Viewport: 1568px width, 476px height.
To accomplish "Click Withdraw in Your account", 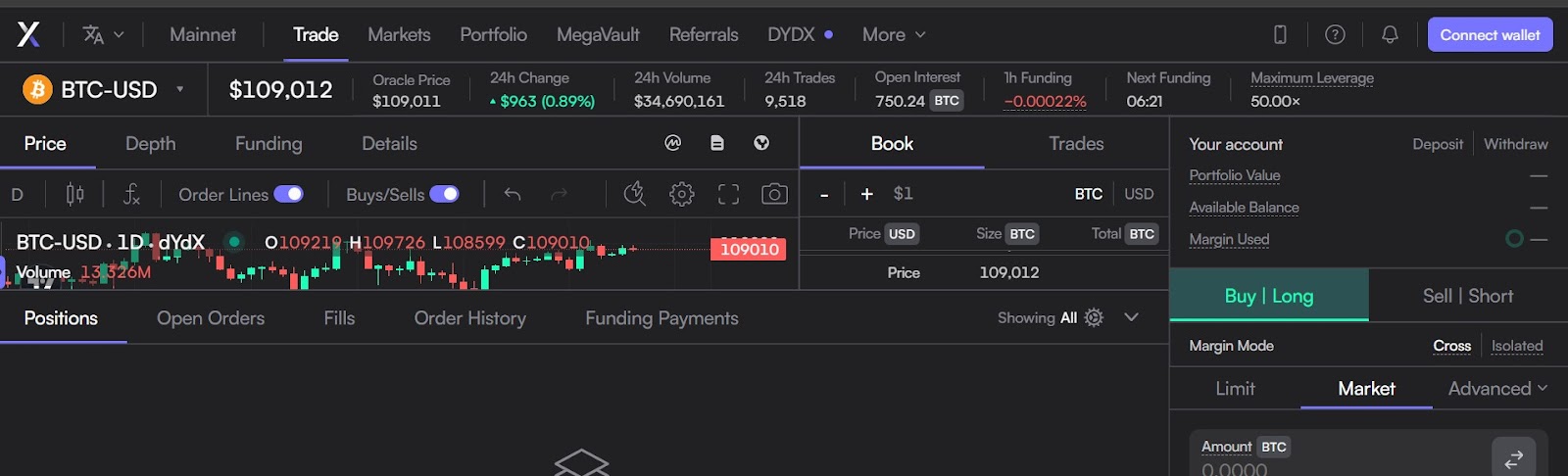I will coord(1515,144).
